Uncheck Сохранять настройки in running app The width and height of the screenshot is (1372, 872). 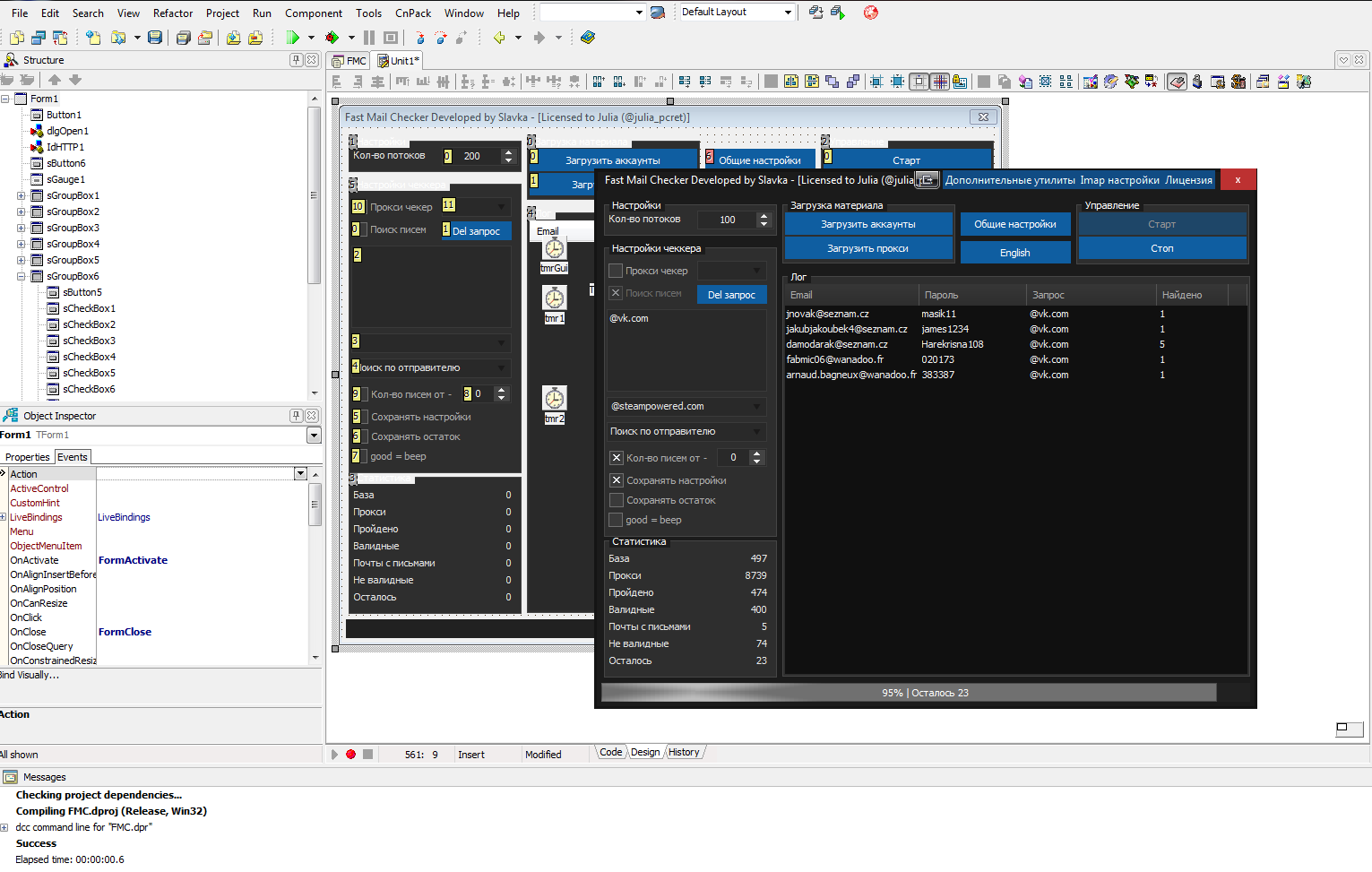(x=617, y=480)
